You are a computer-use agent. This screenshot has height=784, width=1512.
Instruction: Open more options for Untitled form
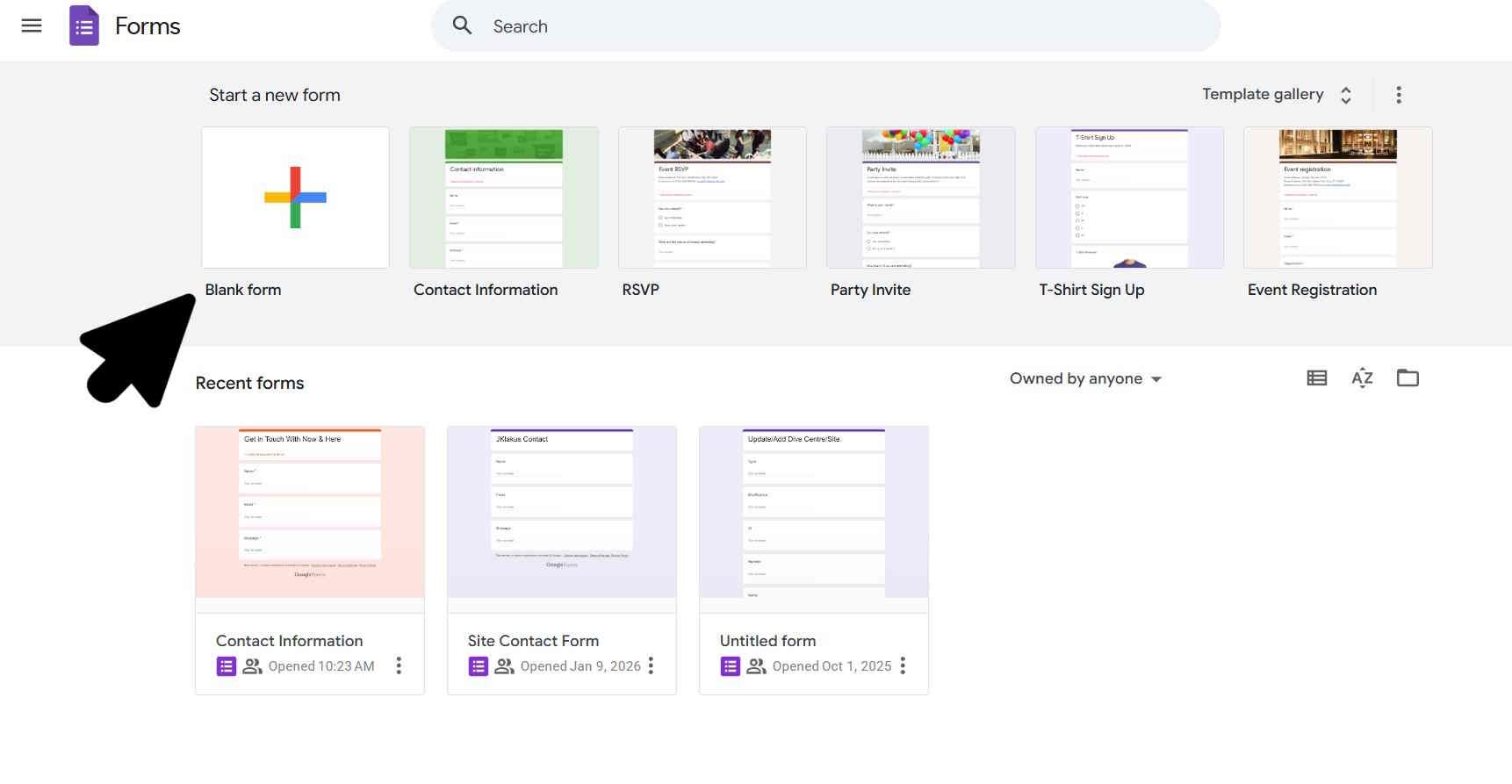(x=903, y=665)
